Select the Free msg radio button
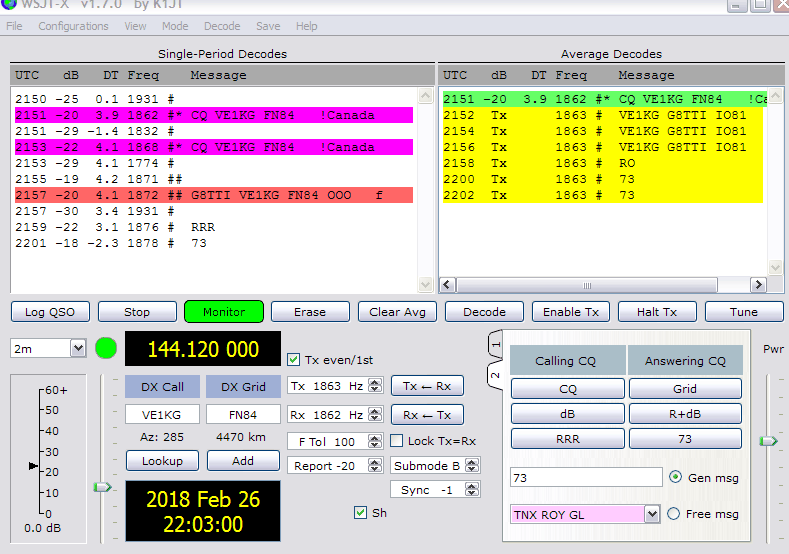Viewport: 789px width, 554px height. coord(673,514)
